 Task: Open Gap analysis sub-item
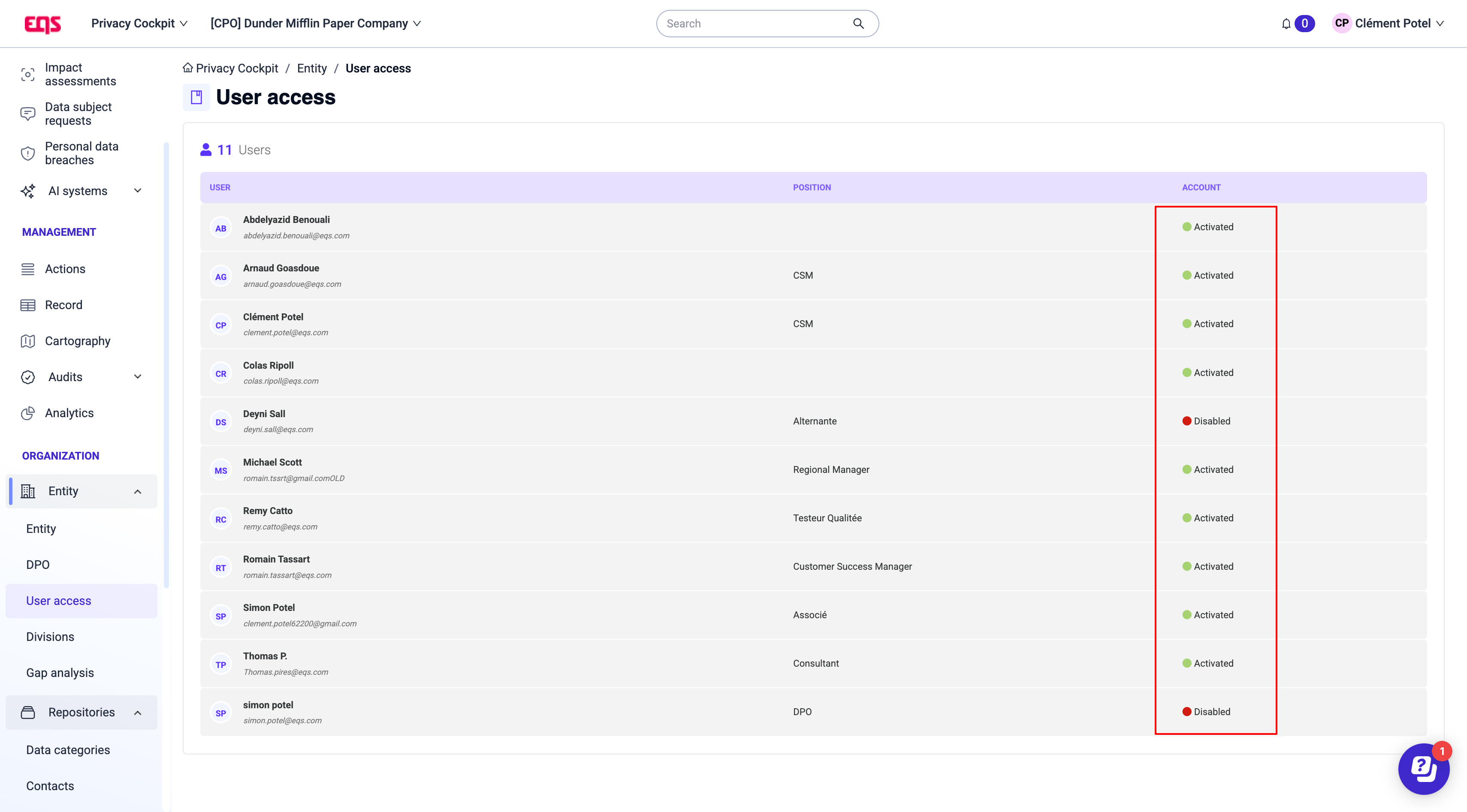pyautogui.click(x=60, y=673)
